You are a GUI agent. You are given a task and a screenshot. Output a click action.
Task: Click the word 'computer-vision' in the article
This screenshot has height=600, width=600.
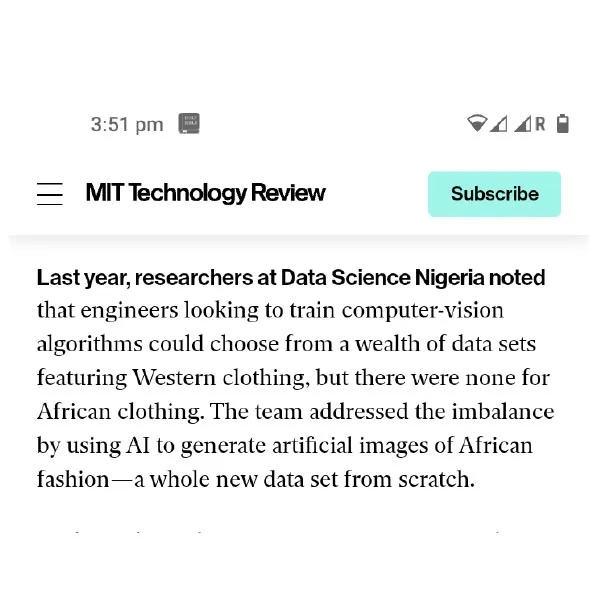click(434, 311)
